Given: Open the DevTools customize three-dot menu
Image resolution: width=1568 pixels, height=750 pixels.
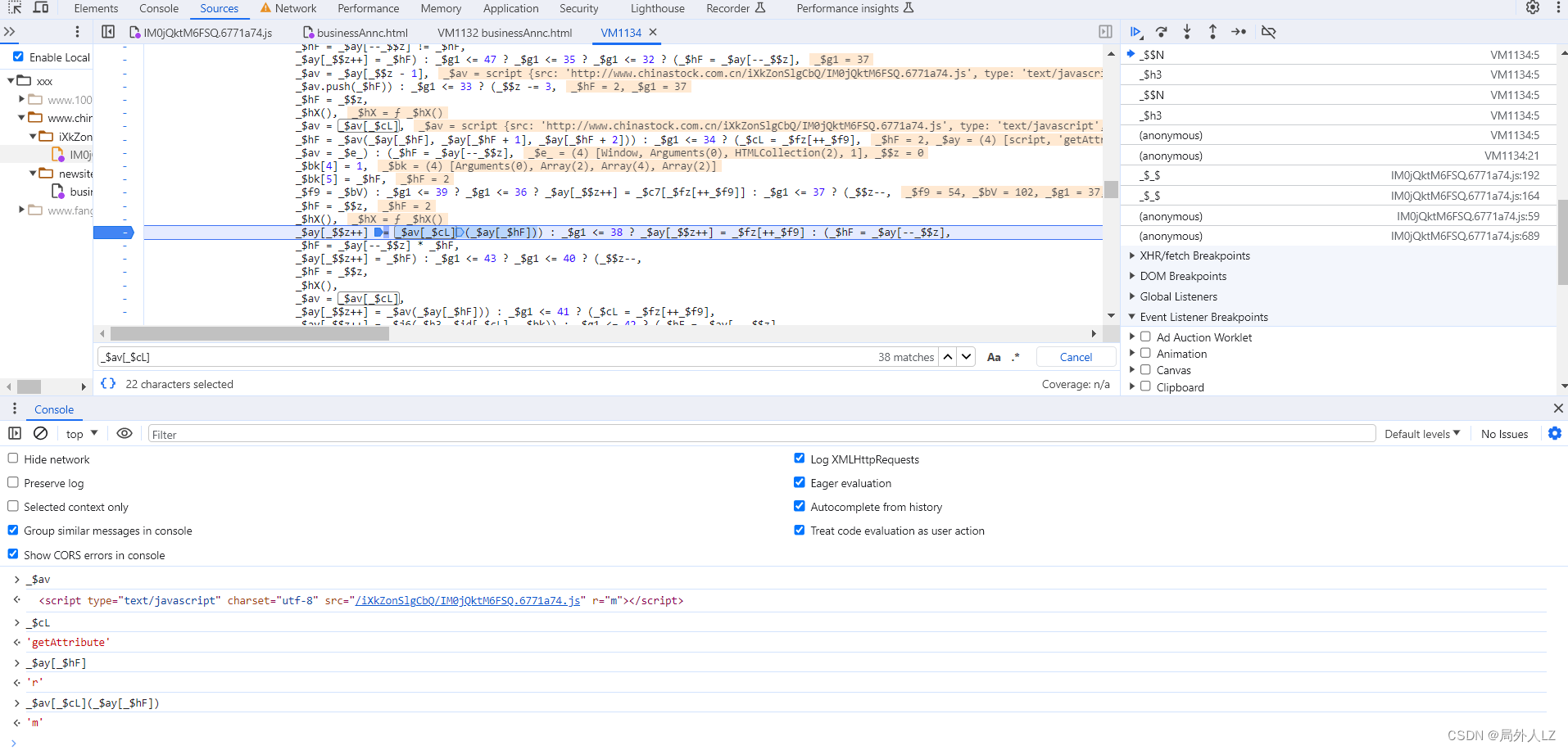Looking at the screenshot, I should [x=1557, y=8].
